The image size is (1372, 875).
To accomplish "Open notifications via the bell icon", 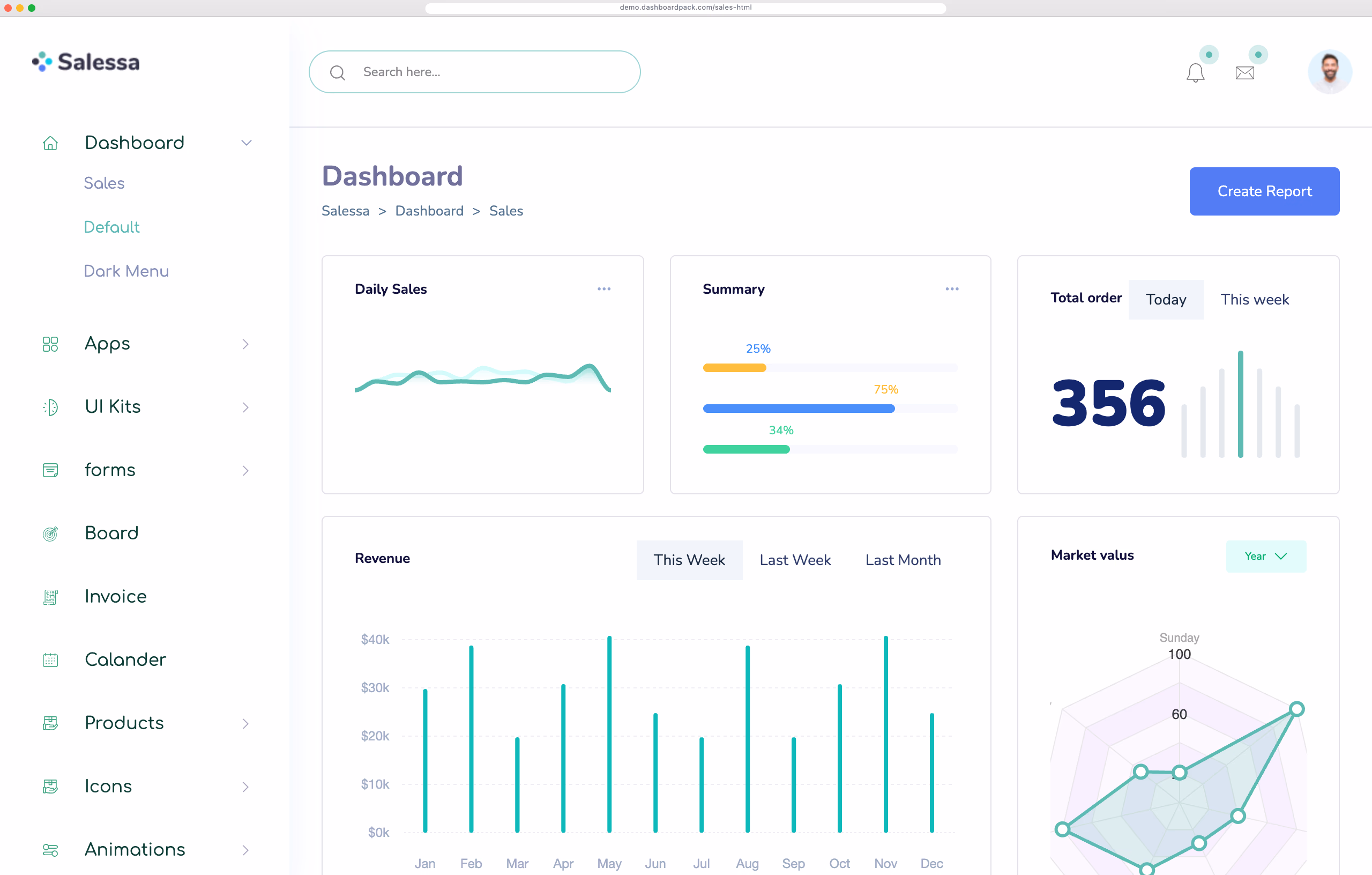I will [1195, 73].
